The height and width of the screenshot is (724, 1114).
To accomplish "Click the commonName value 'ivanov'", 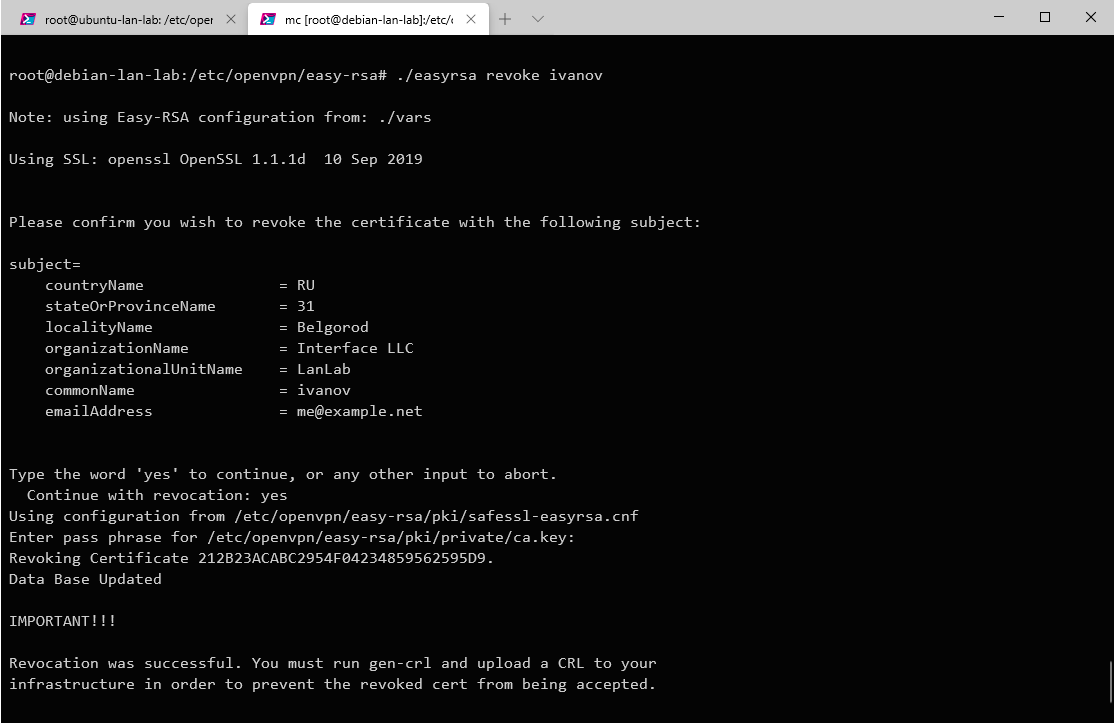I will point(323,390).
